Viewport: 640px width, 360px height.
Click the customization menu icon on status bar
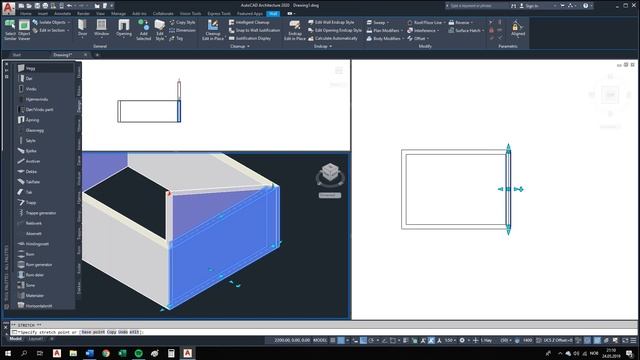(x=633, y=340)
